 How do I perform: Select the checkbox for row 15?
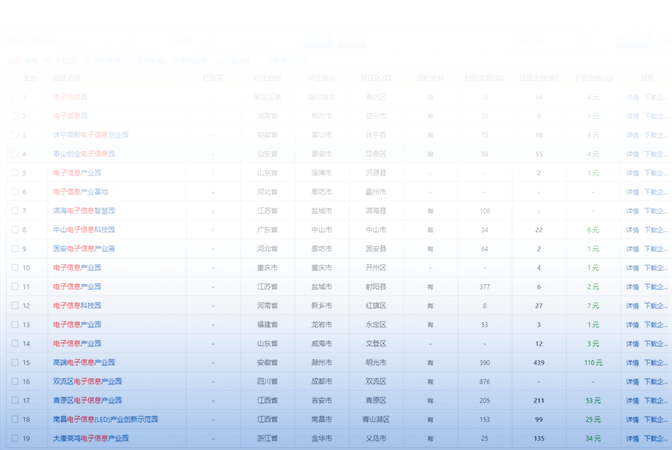15,363
